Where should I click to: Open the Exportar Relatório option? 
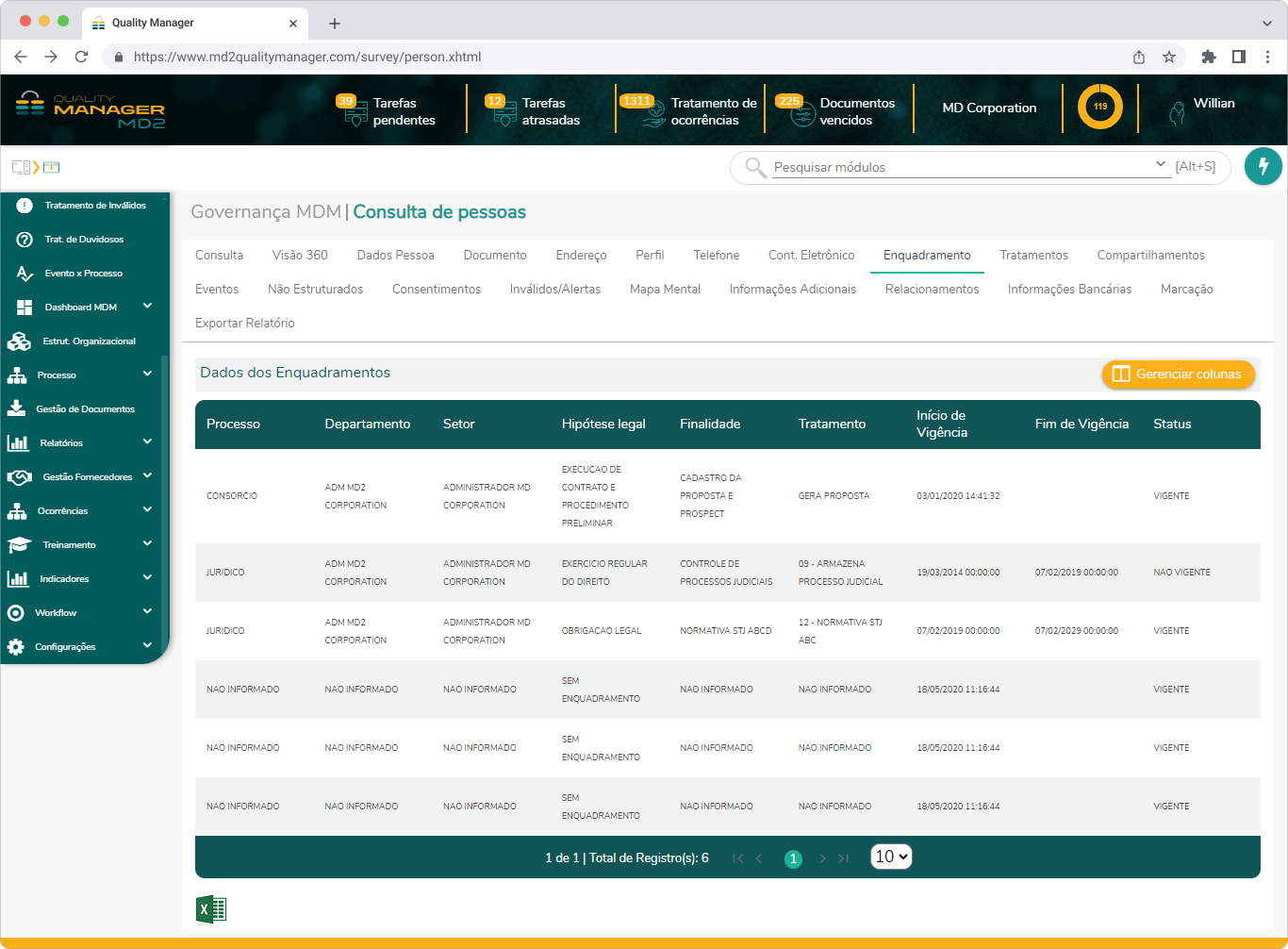(247, 323)
